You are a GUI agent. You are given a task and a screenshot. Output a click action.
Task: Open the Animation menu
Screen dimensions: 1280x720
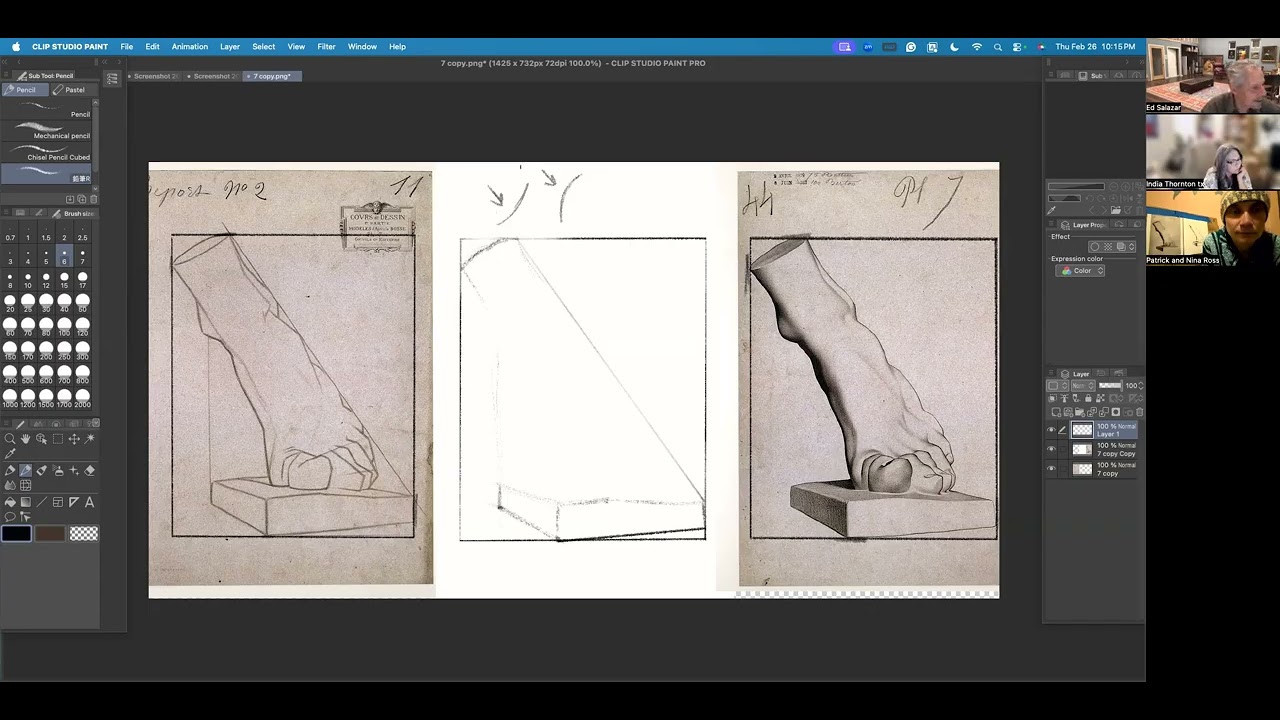pos(189,47)
